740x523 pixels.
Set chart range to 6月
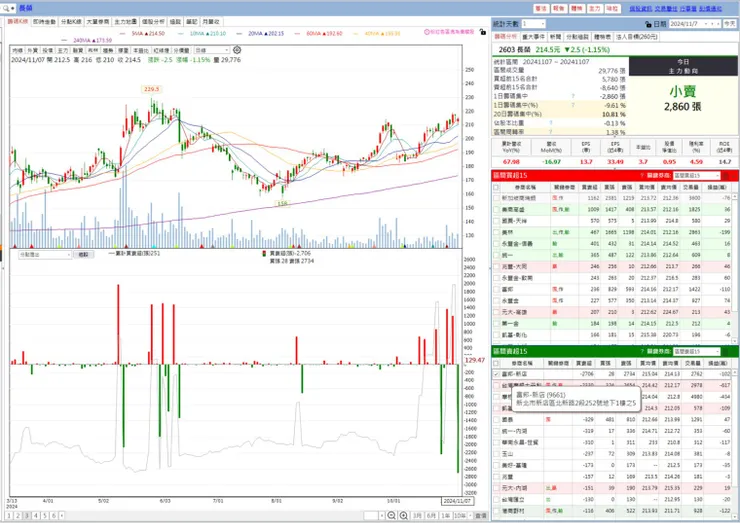click(x=431, y=515)
